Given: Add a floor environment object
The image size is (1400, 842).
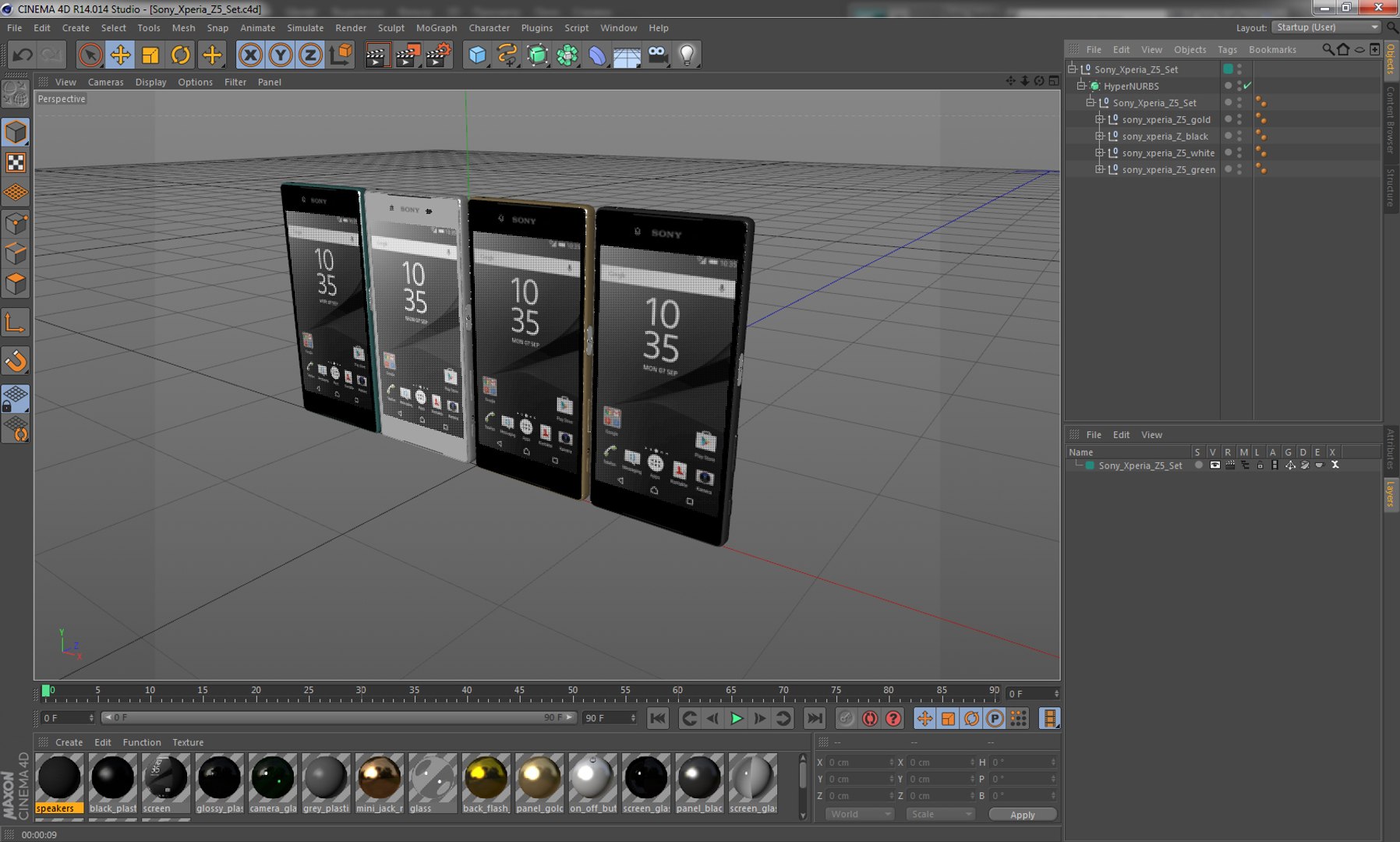Looking at the screenshot, I should coord(627,55).
